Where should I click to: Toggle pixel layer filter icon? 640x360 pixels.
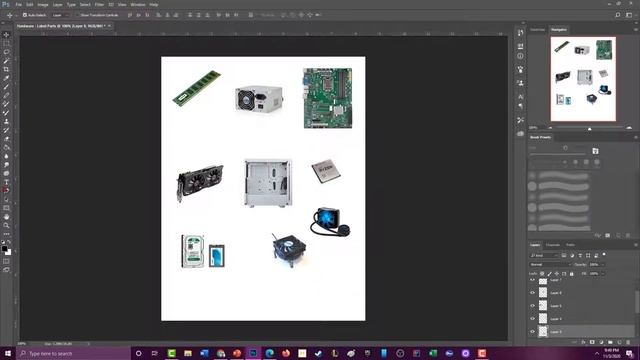(564, 255)
